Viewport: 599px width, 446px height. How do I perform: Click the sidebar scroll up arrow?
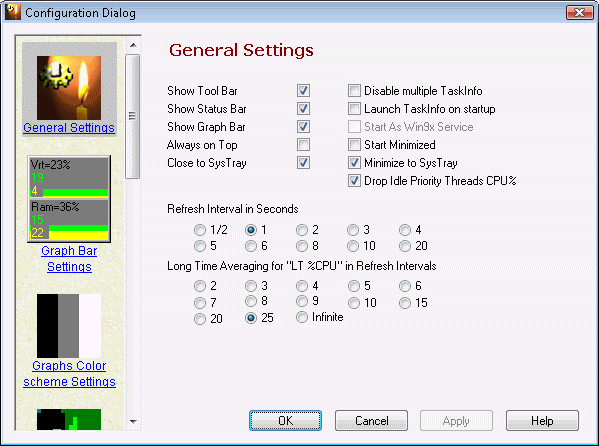click(x=133, y=45)
